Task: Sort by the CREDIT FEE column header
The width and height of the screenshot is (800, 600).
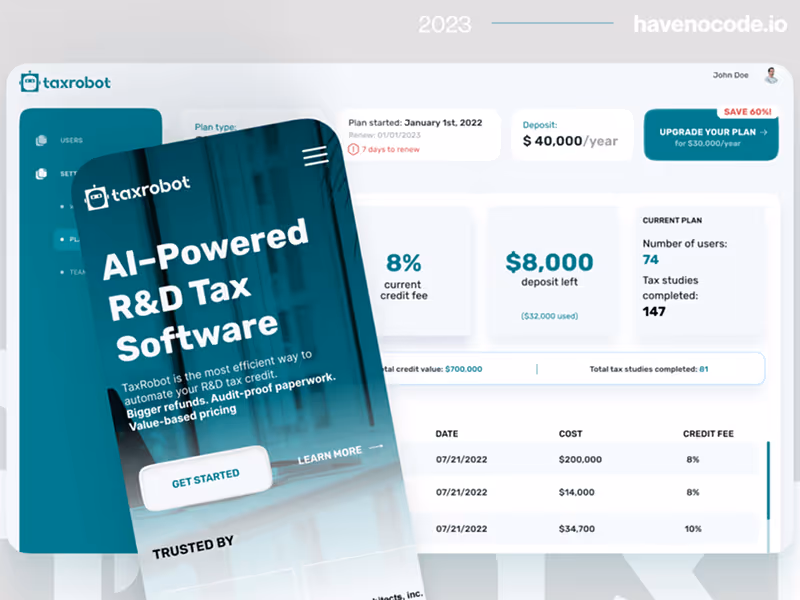Action: point(708,434)
